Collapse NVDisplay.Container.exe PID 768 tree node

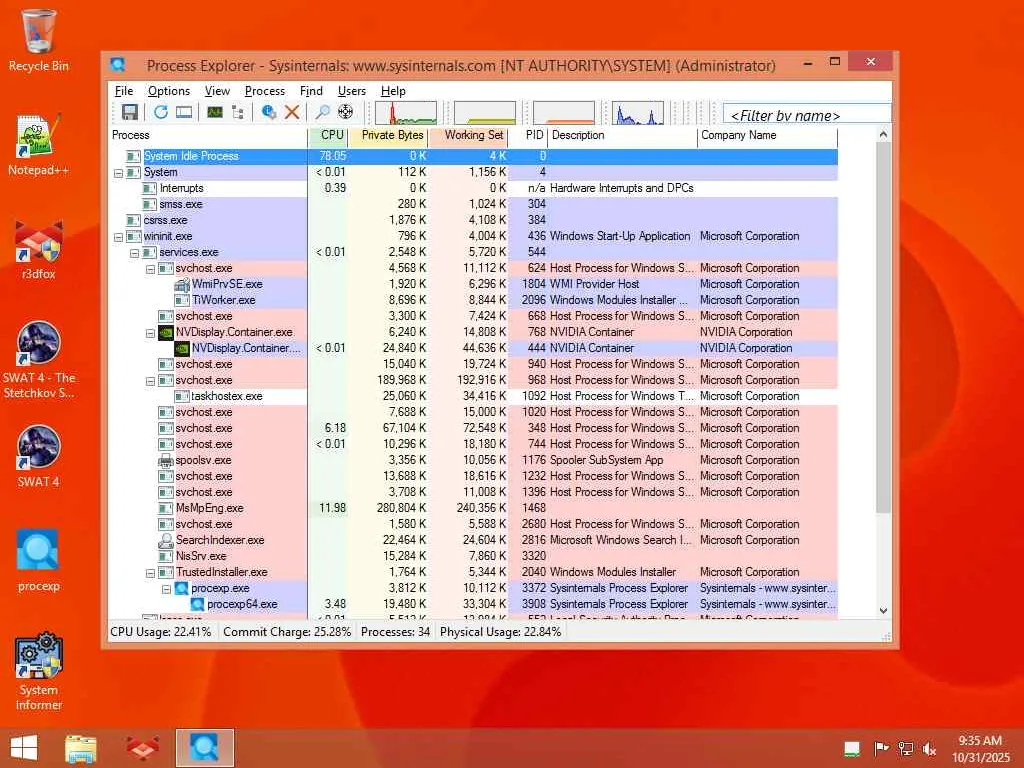150,333
